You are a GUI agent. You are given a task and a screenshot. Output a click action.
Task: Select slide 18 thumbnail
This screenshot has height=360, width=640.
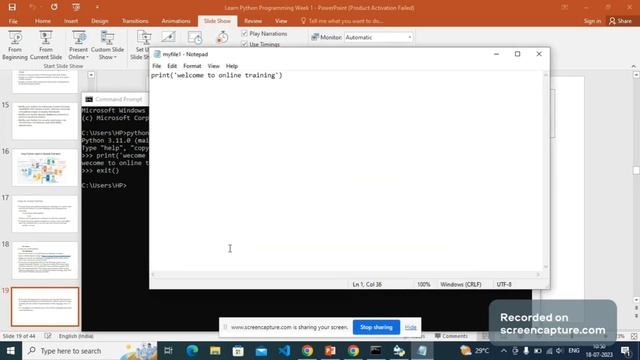[x=45, y=260]
